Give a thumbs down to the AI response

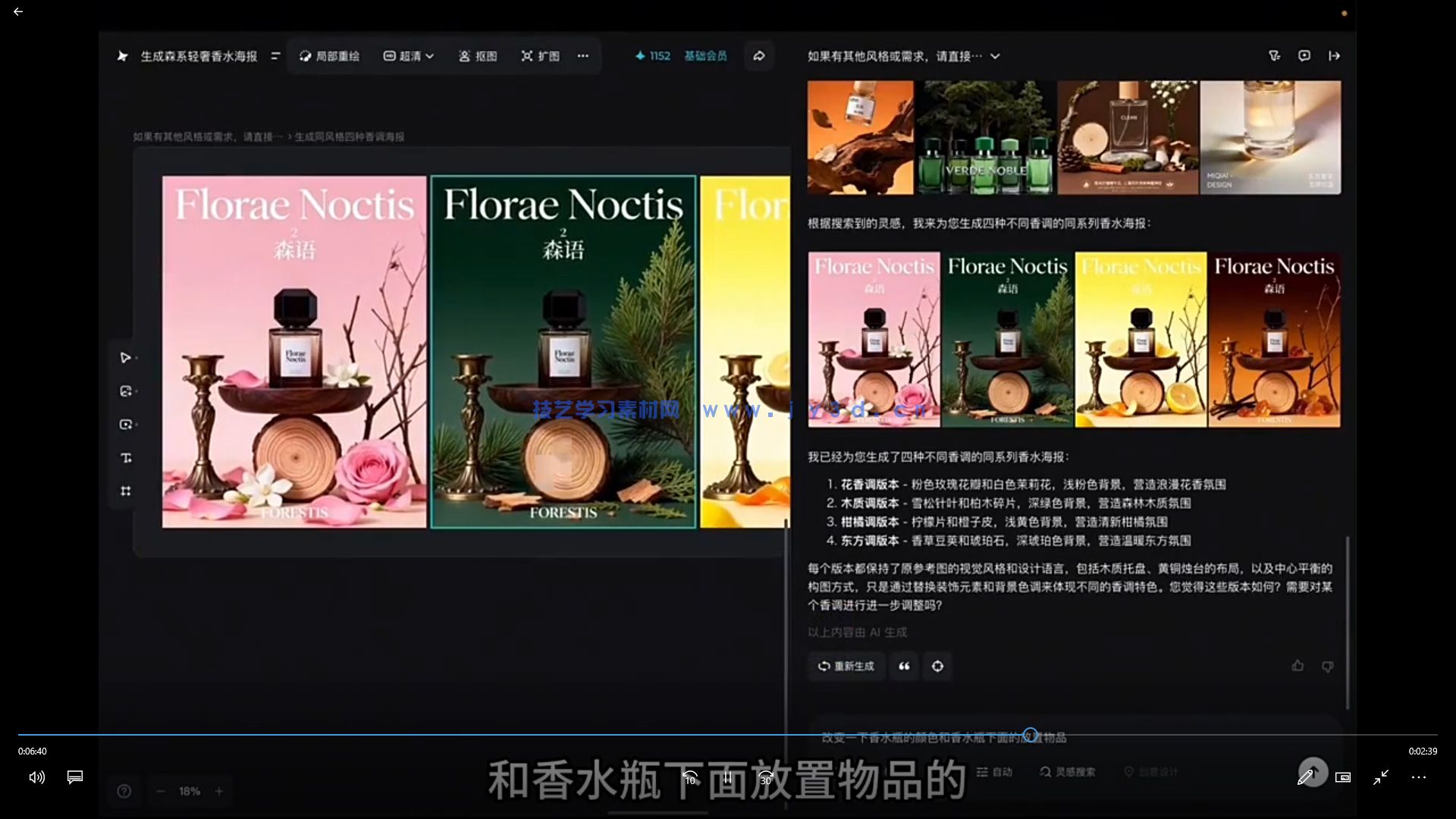tap(1328, 666)
